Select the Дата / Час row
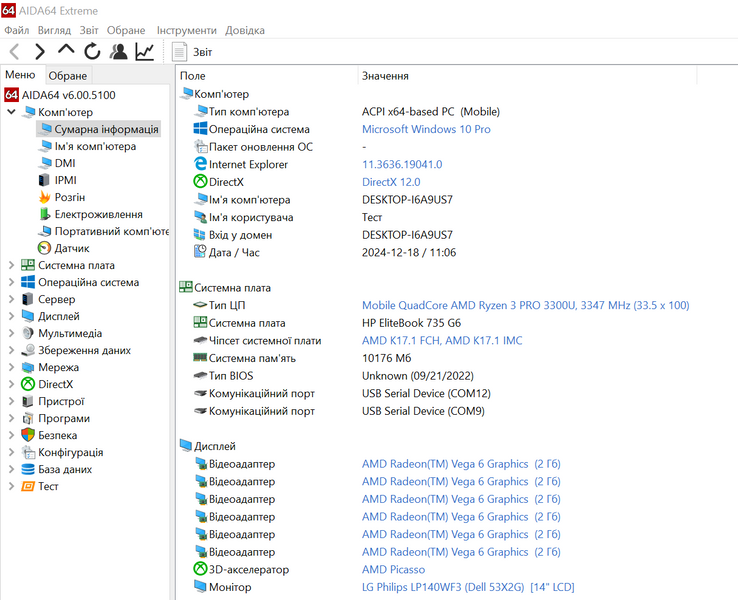Viewport: 738px width, 600px height. coord(234,252)
